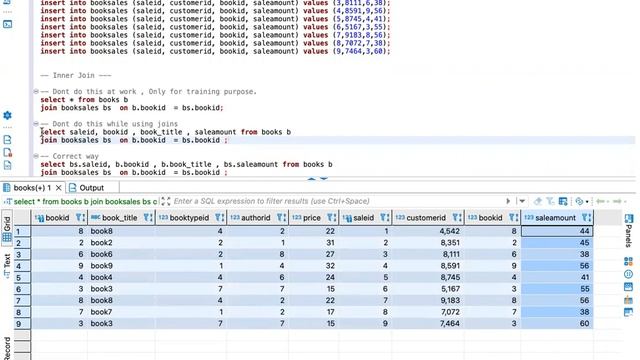Click the expand filter panel icon
This screenshot has width=640, height=360.
(165, 201)
